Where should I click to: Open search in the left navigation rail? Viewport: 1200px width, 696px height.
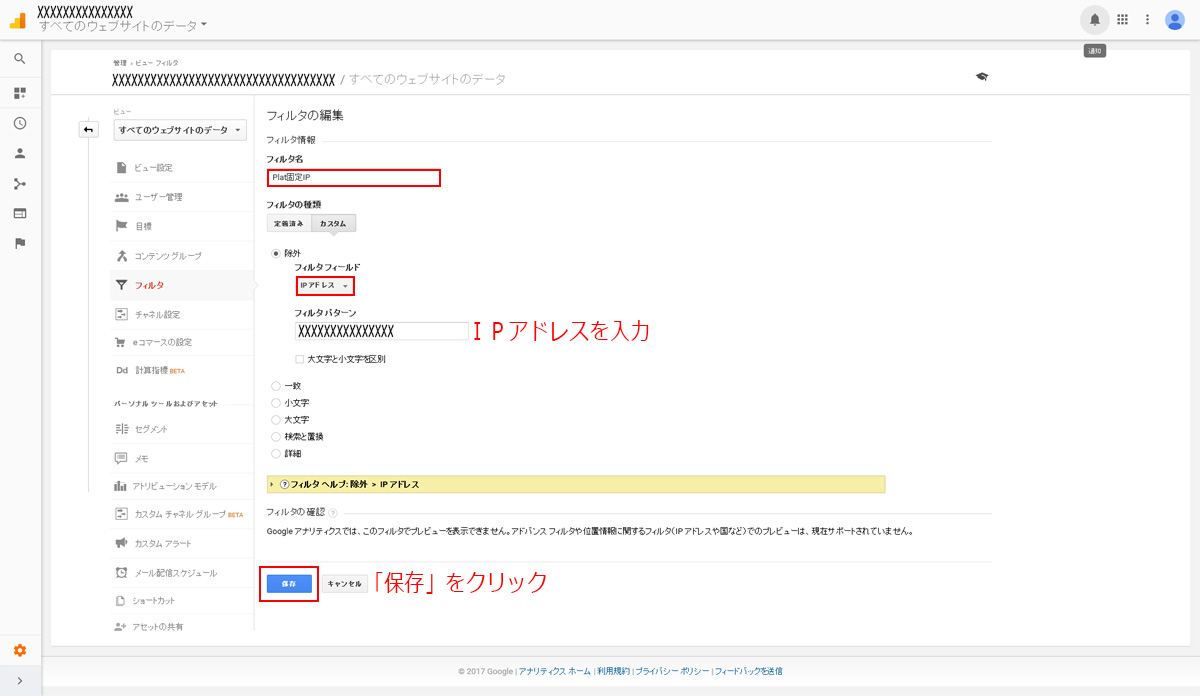20,59
